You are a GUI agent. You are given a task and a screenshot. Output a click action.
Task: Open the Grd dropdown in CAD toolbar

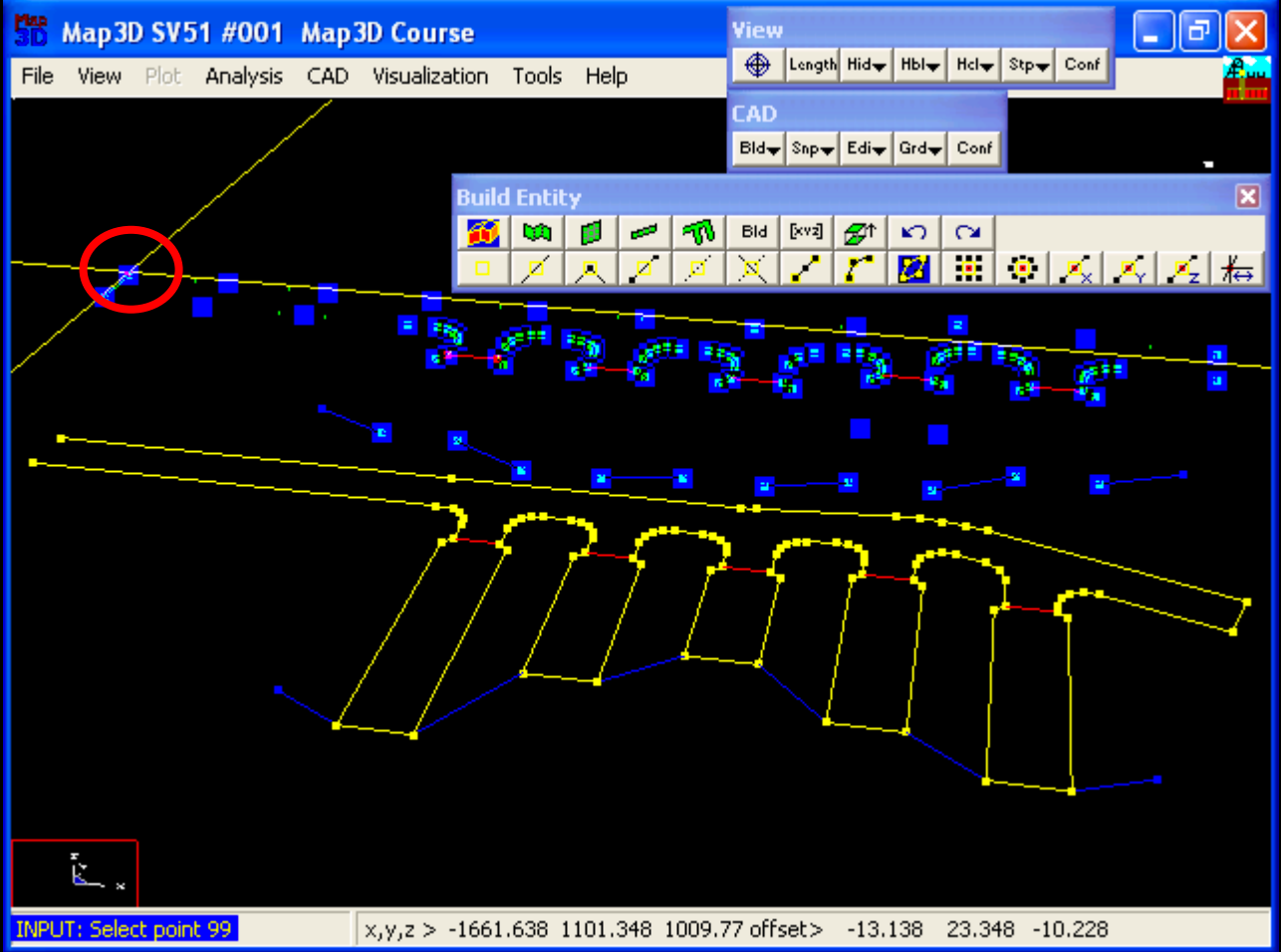pyautogui.click(x=920, y=148)
